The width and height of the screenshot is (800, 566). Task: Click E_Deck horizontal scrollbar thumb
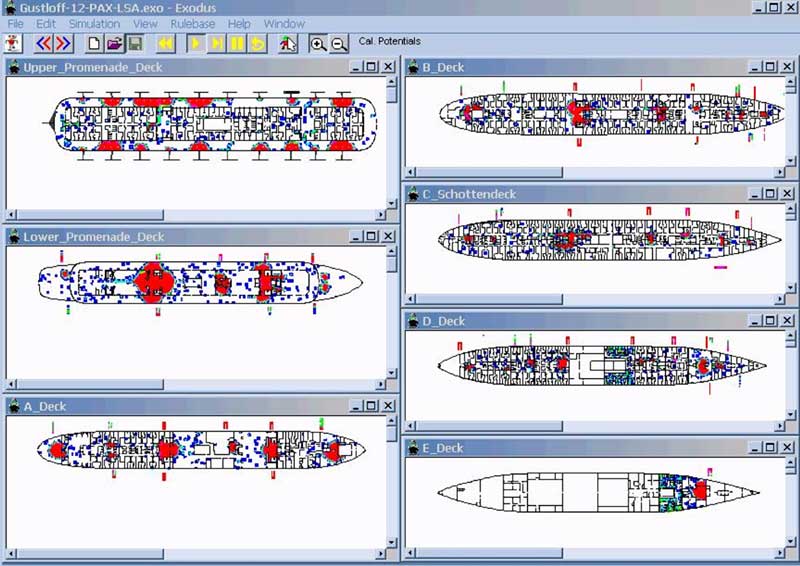pos(489,553)
